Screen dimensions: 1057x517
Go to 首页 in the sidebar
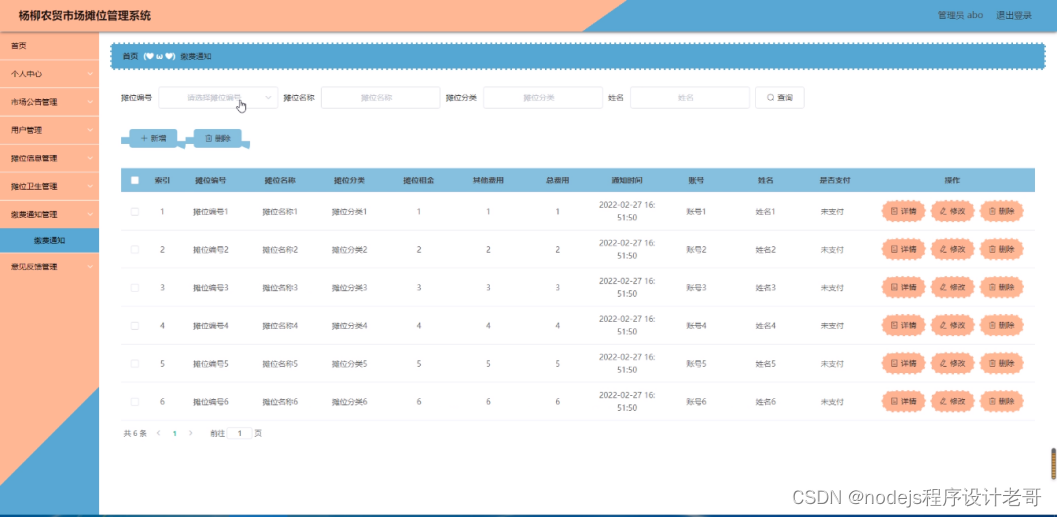click(x=49, y=46)
